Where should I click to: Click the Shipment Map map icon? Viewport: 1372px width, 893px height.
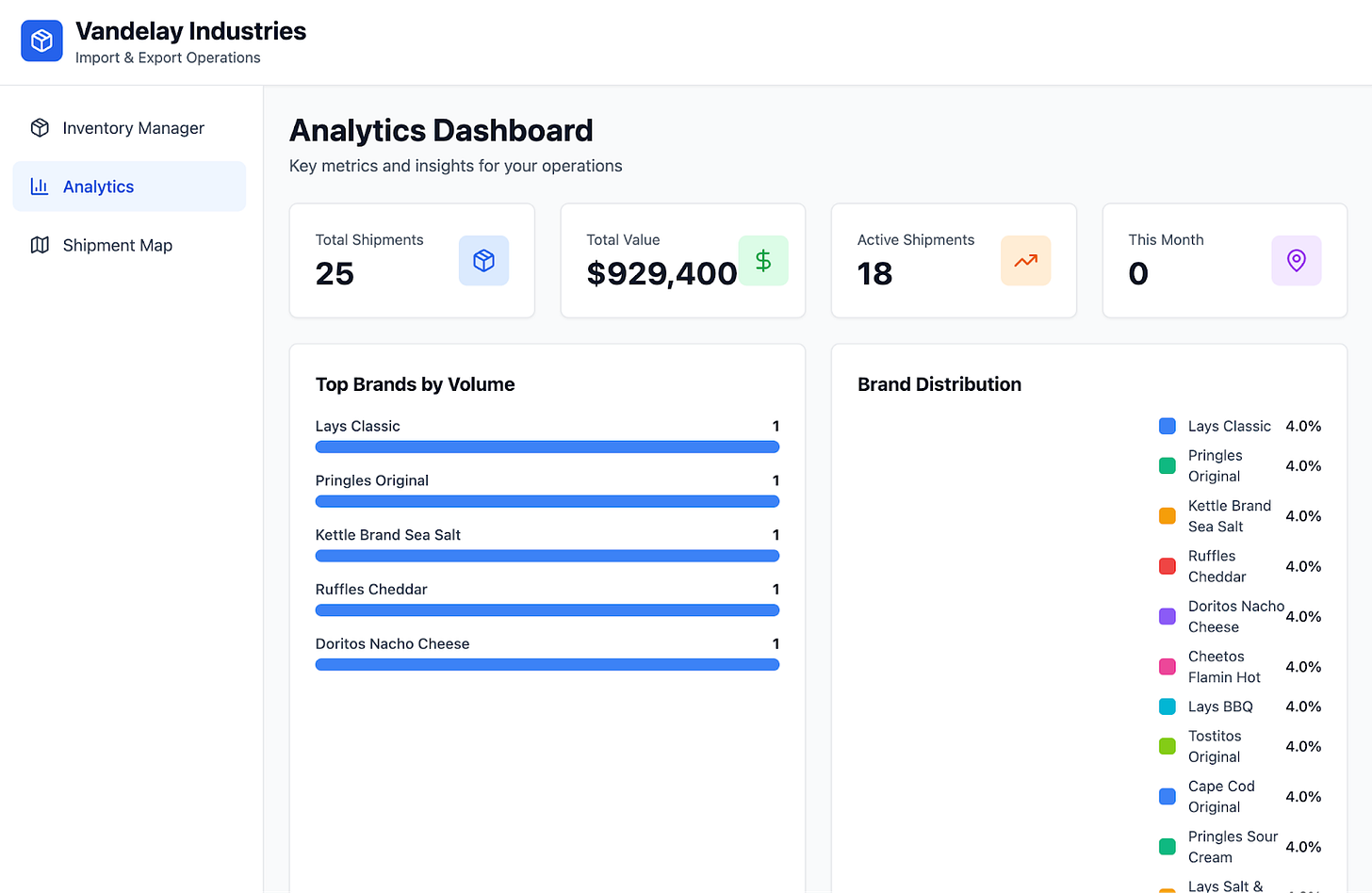[40, 245]
